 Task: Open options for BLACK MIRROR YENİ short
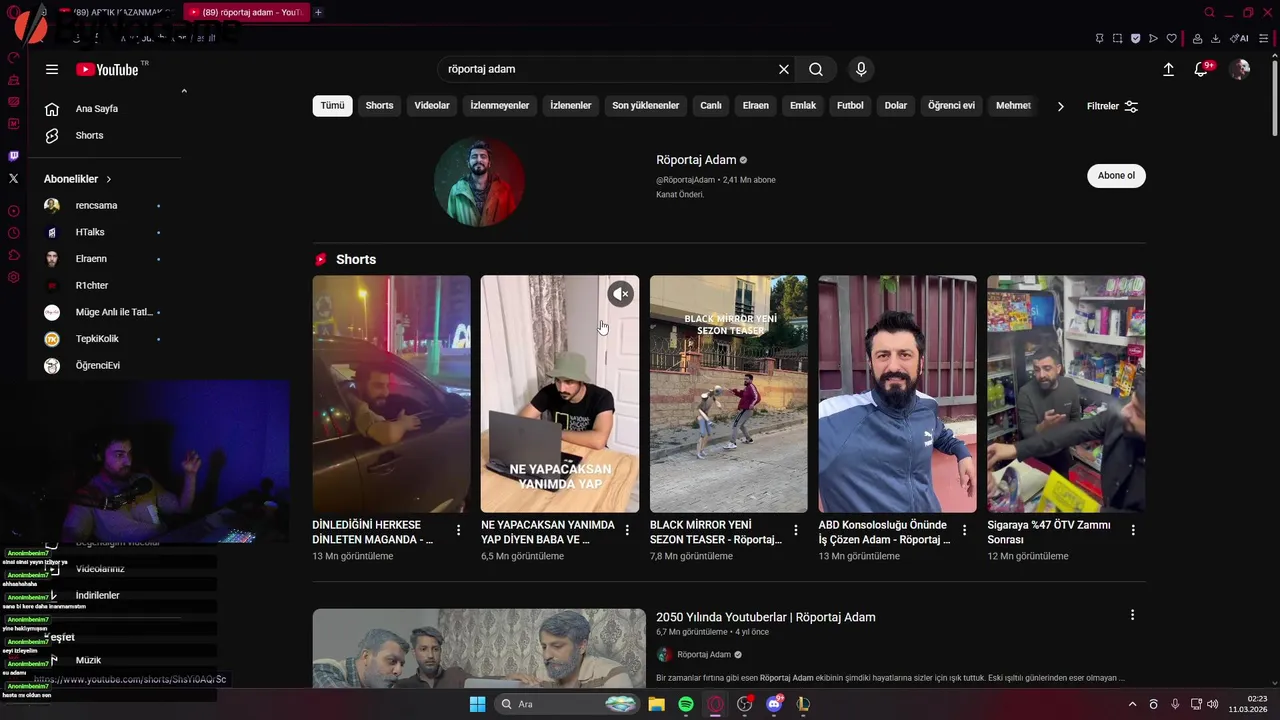(796, 530)
